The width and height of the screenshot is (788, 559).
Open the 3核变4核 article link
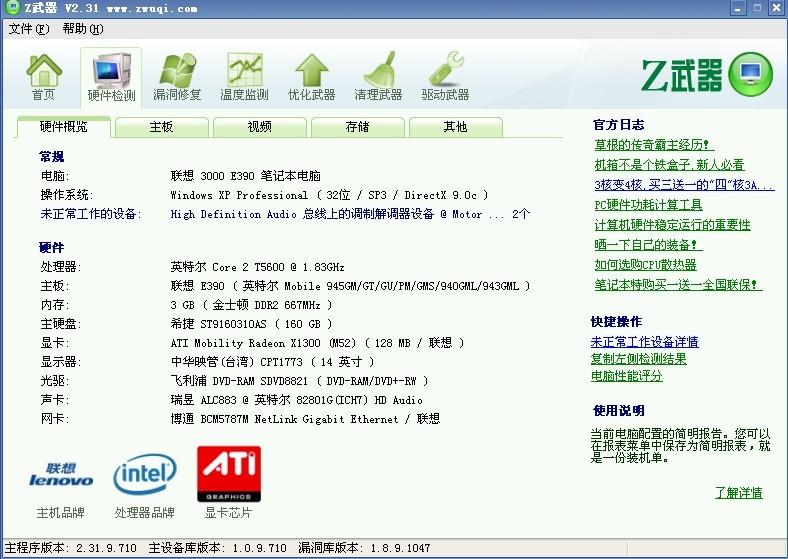(684, 185)
